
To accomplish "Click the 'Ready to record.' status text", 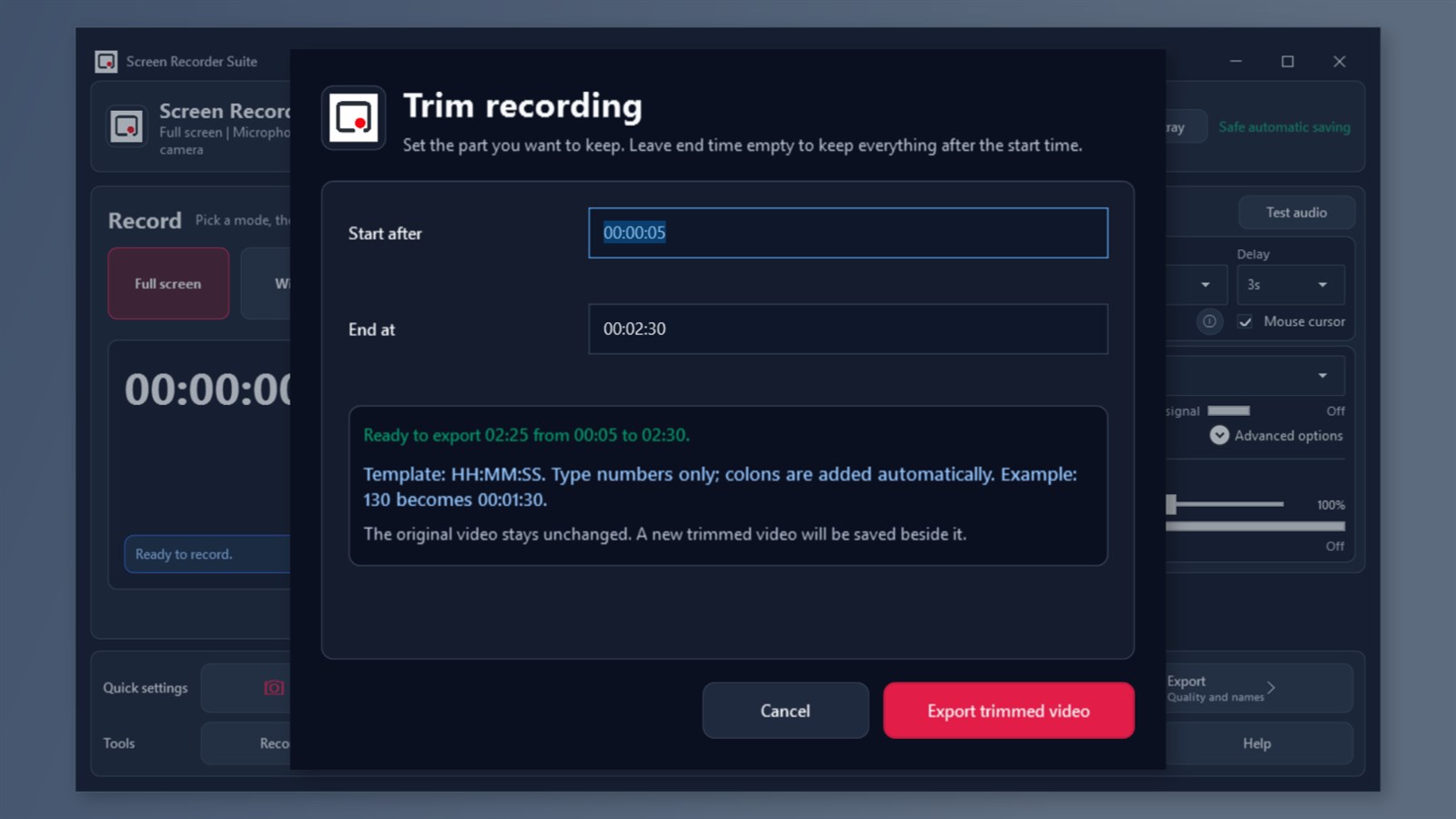I will click(184, 554).
